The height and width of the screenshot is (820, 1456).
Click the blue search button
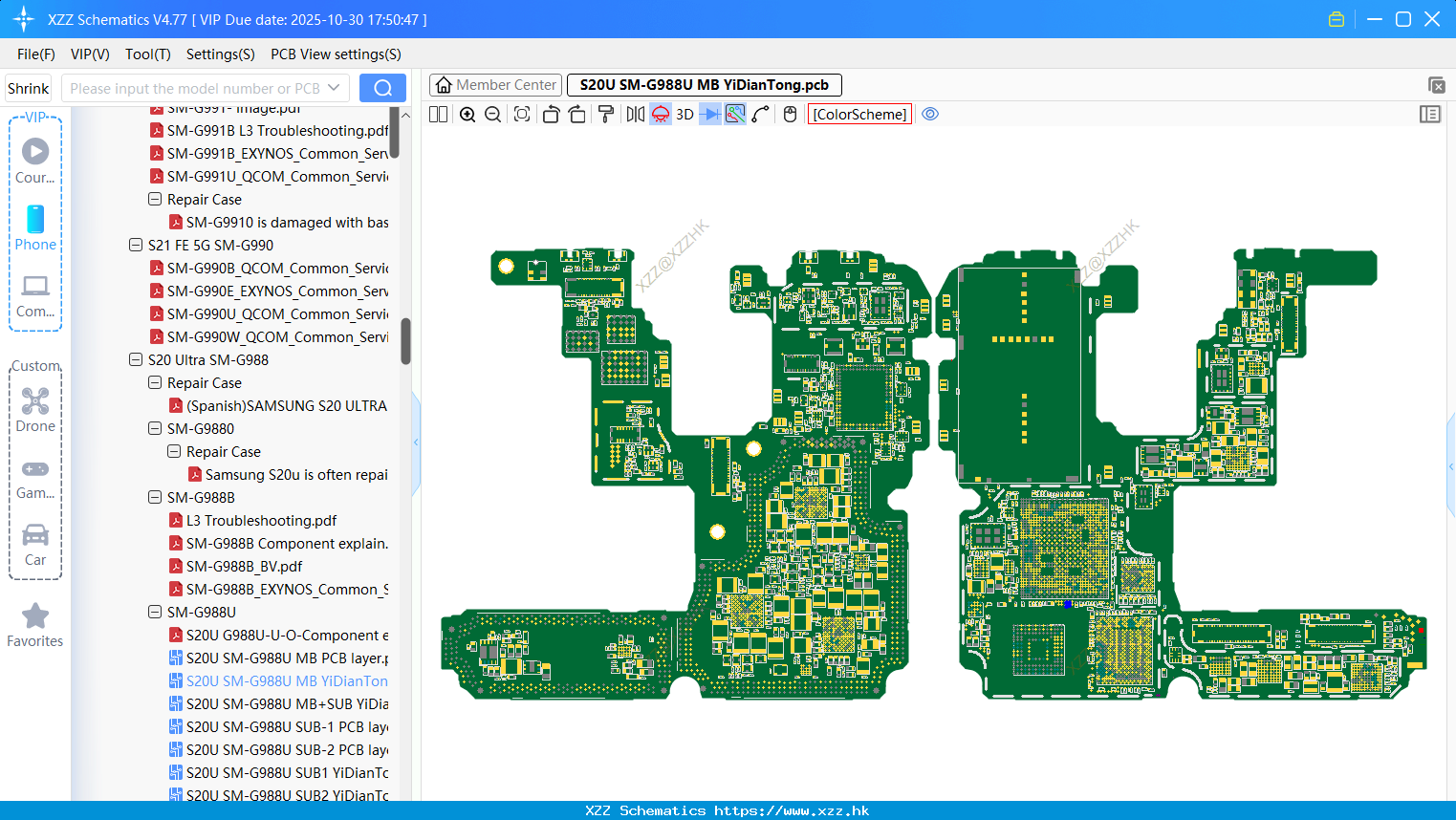point(382,88)
